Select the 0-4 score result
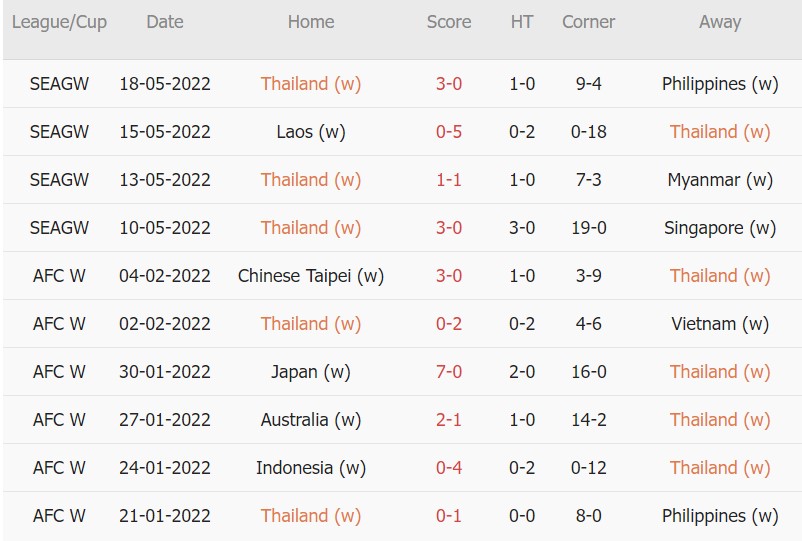 (x=449, y=468)
